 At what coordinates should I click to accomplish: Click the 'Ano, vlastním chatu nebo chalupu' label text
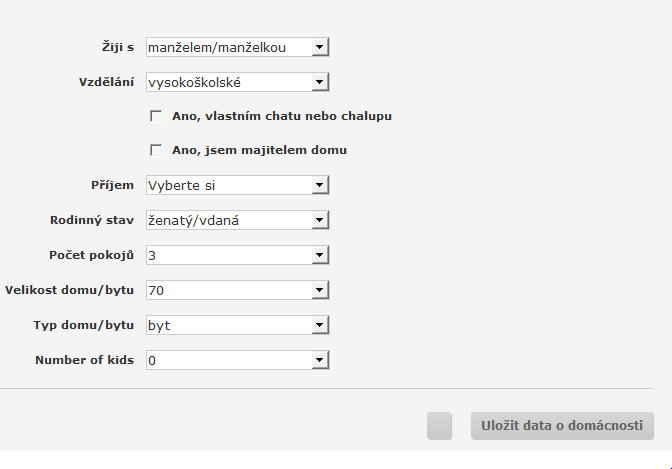click(x=282, y=116)
